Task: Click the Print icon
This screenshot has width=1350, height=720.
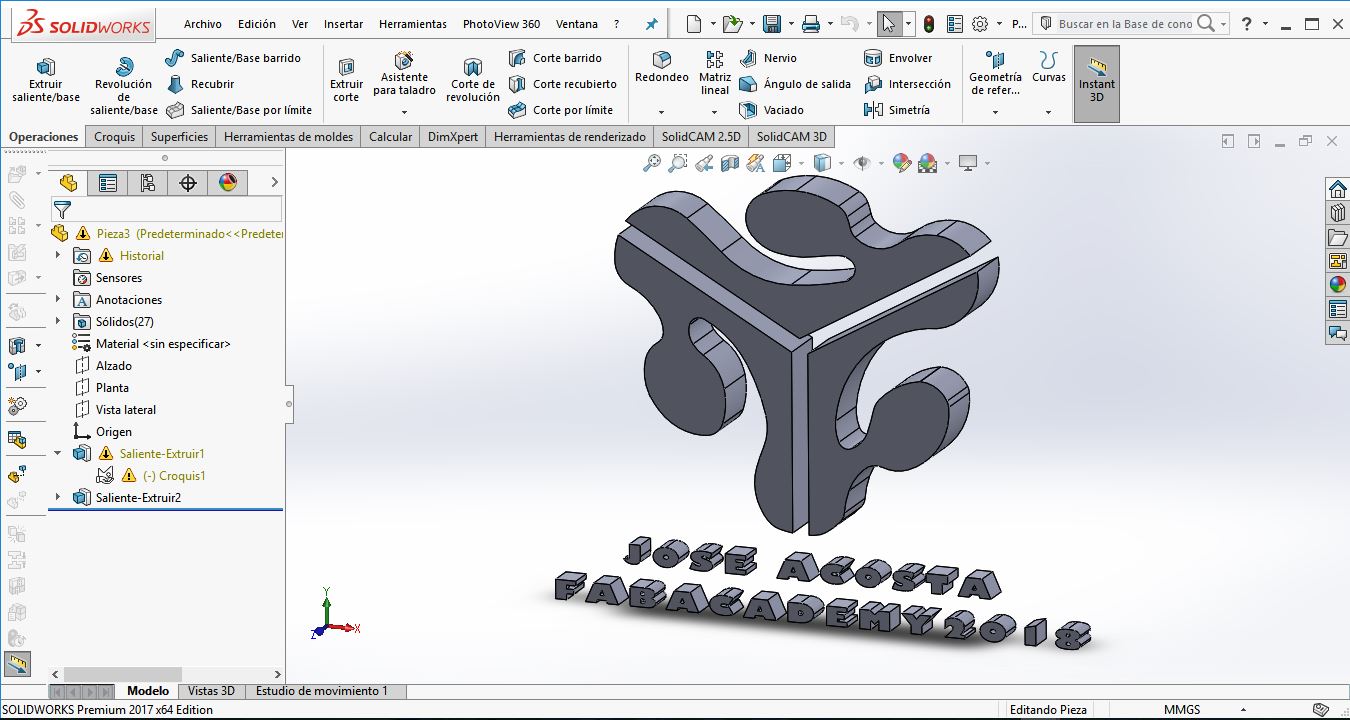Action: point(812,24)
